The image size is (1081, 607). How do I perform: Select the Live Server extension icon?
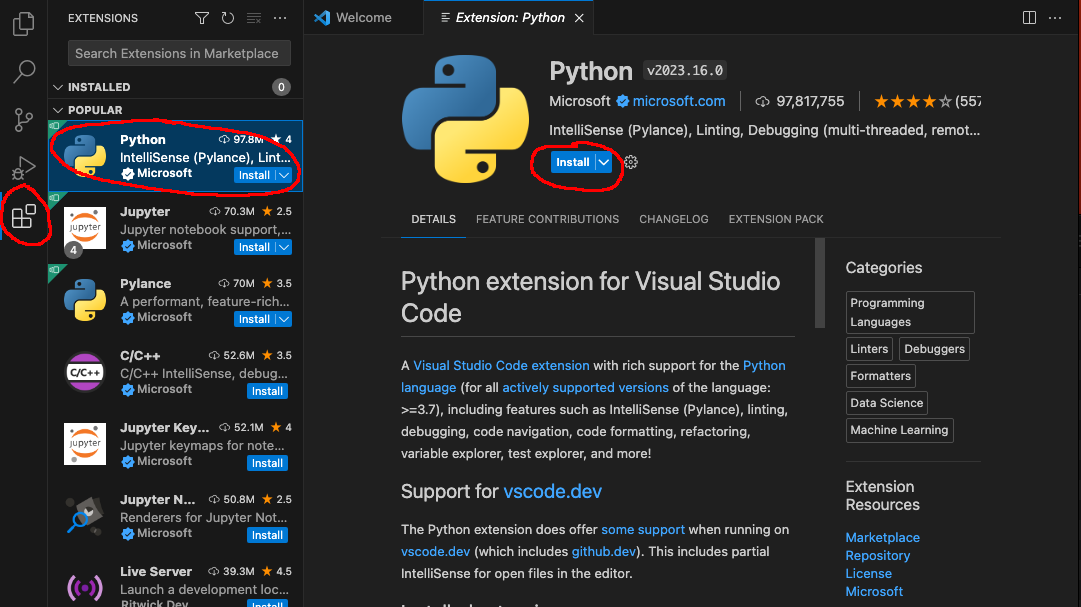(x=85, y=588)
